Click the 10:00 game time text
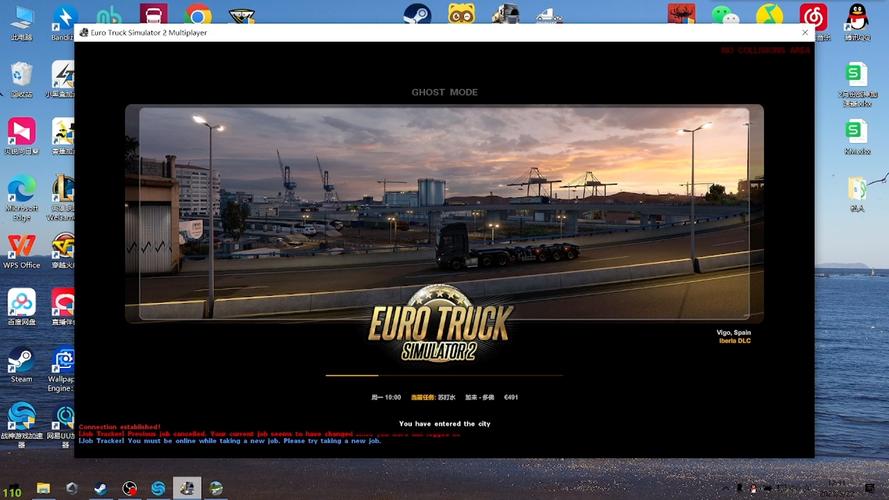Screen dimensions: 889x500 click(392, 397)
